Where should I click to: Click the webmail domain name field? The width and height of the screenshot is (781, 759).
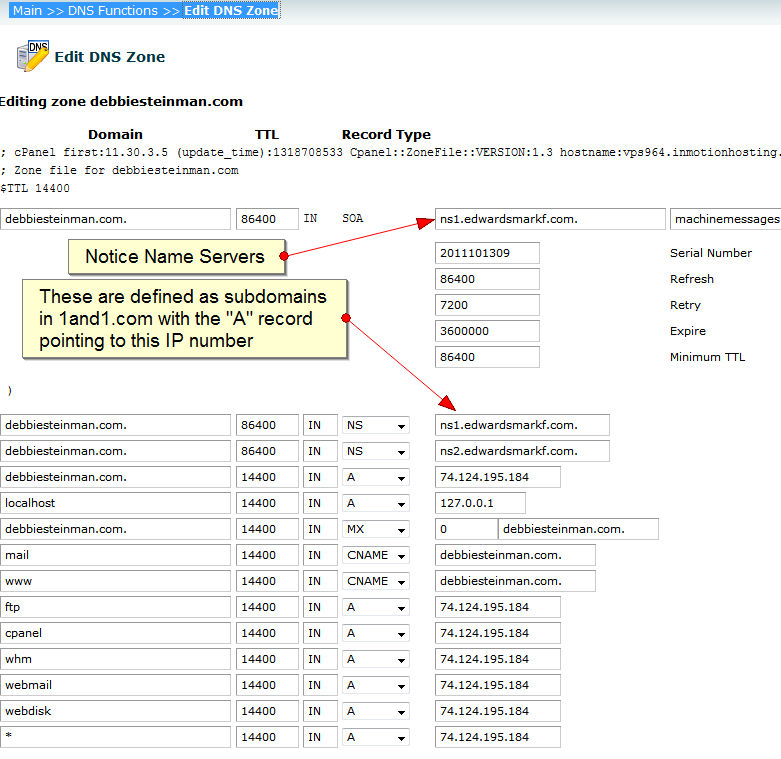(x=115, y=685)
